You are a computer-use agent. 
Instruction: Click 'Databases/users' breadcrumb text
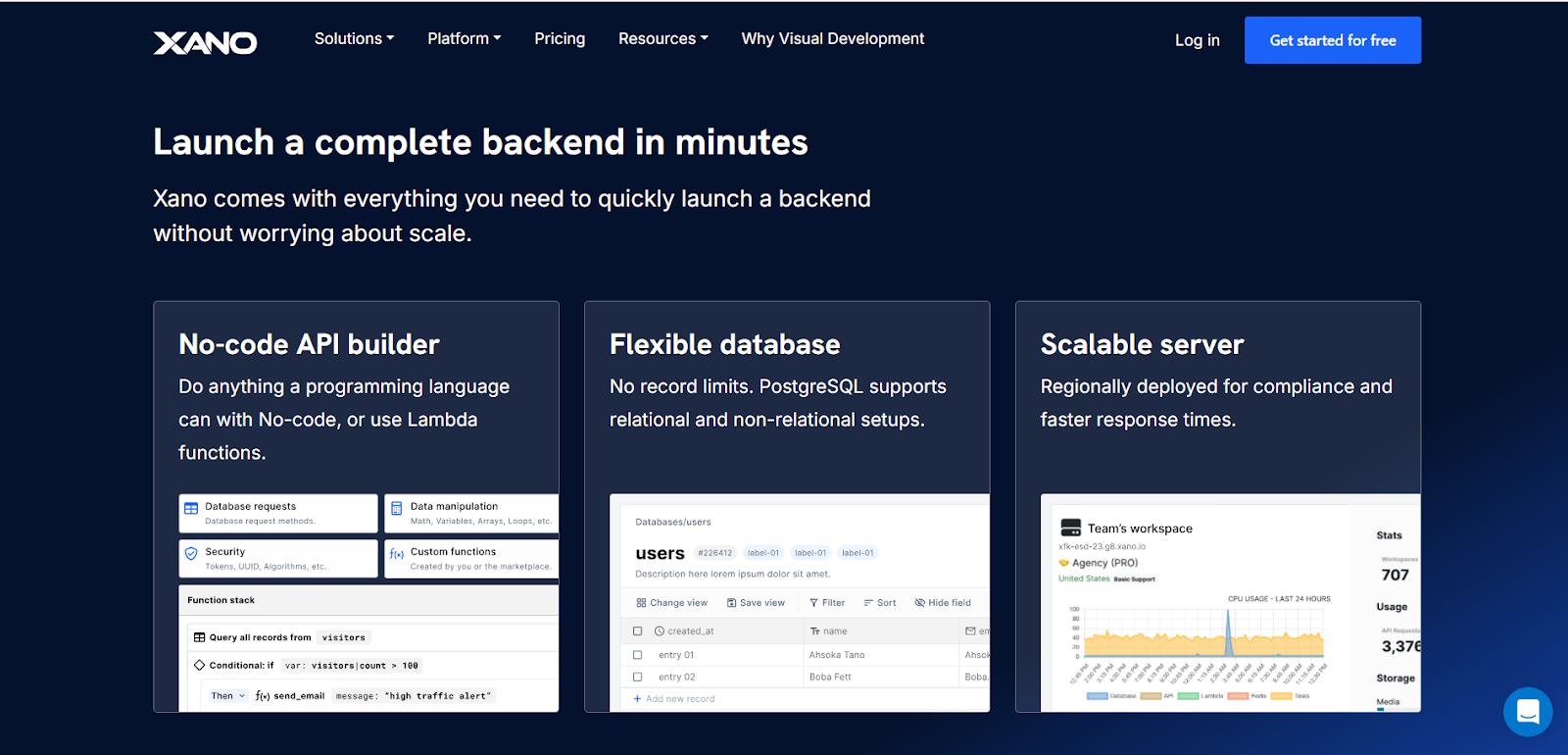tap(673, 522)
